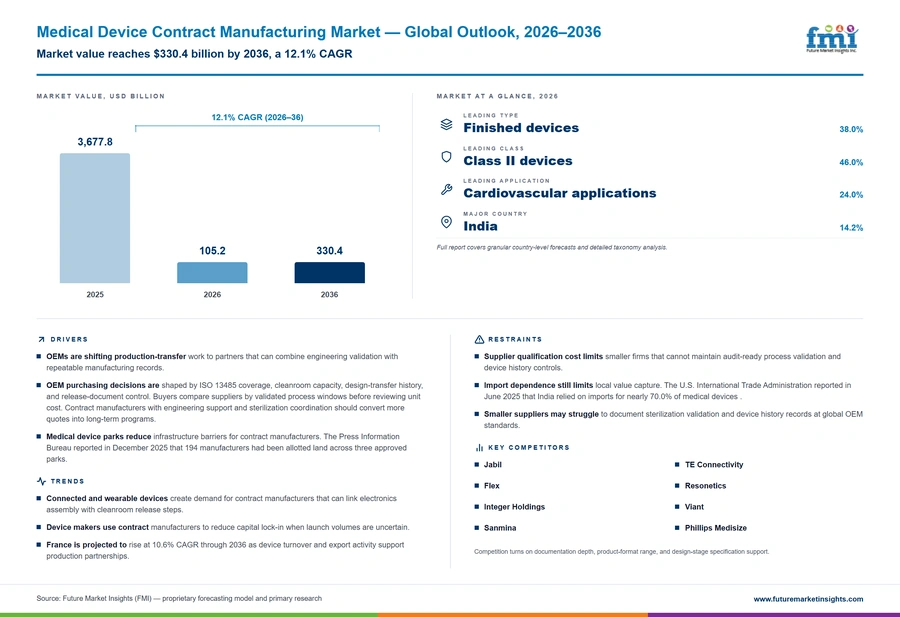Click the 'RESTRAINTS' section heading

(515, 340)
